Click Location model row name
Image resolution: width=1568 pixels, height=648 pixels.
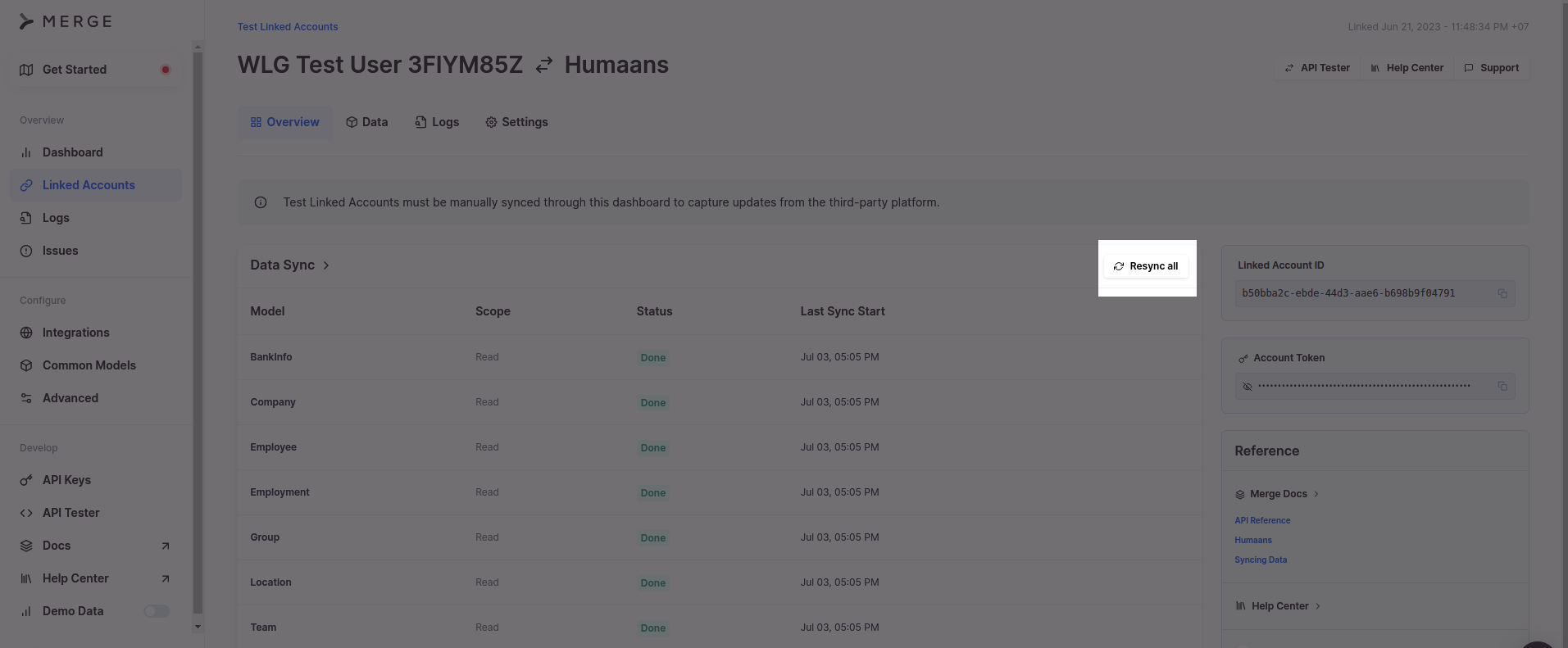click(x=270, y=582)
